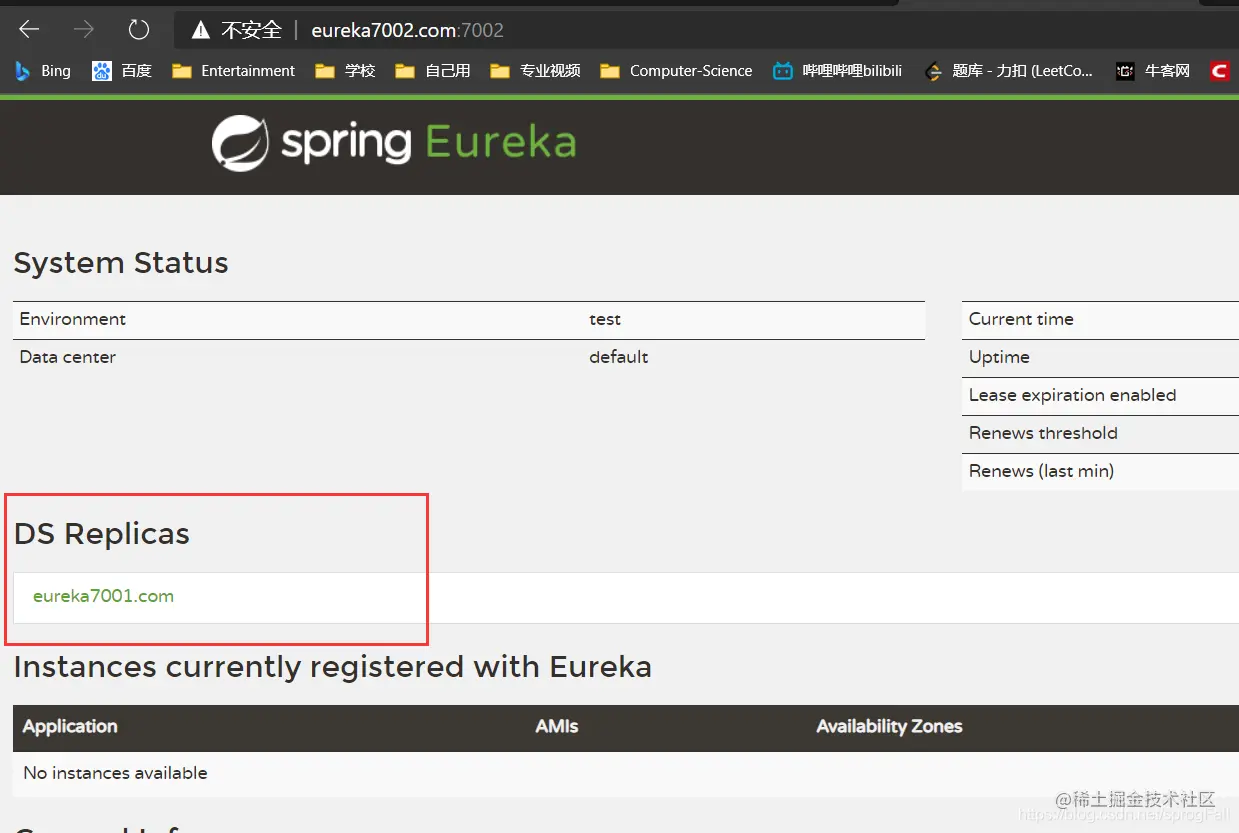This screenshot has height=833, width=1239.
Task: Click the spring Eureka title text
Action: (x=429, y=143)
